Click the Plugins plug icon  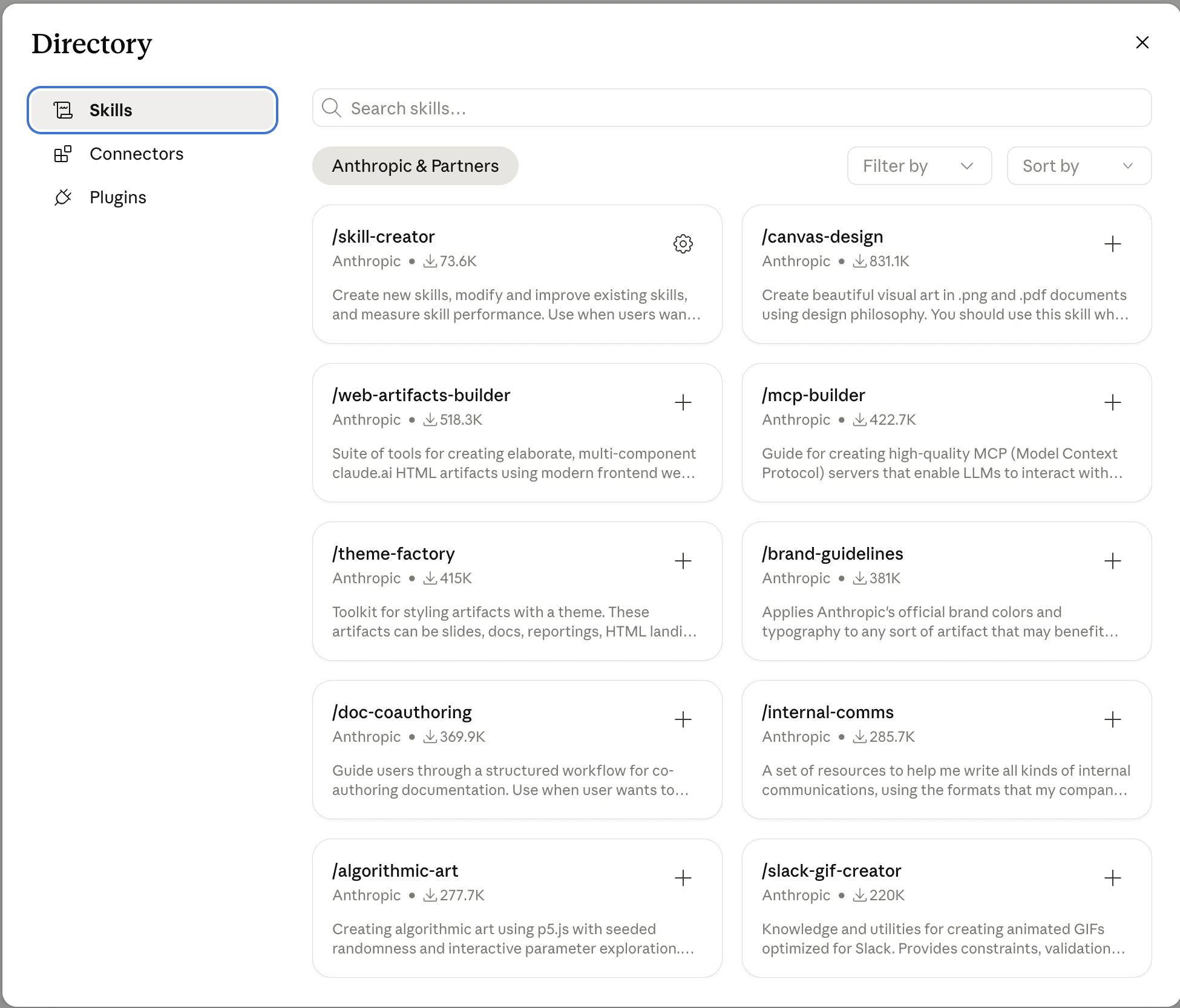tap(63, 197)
